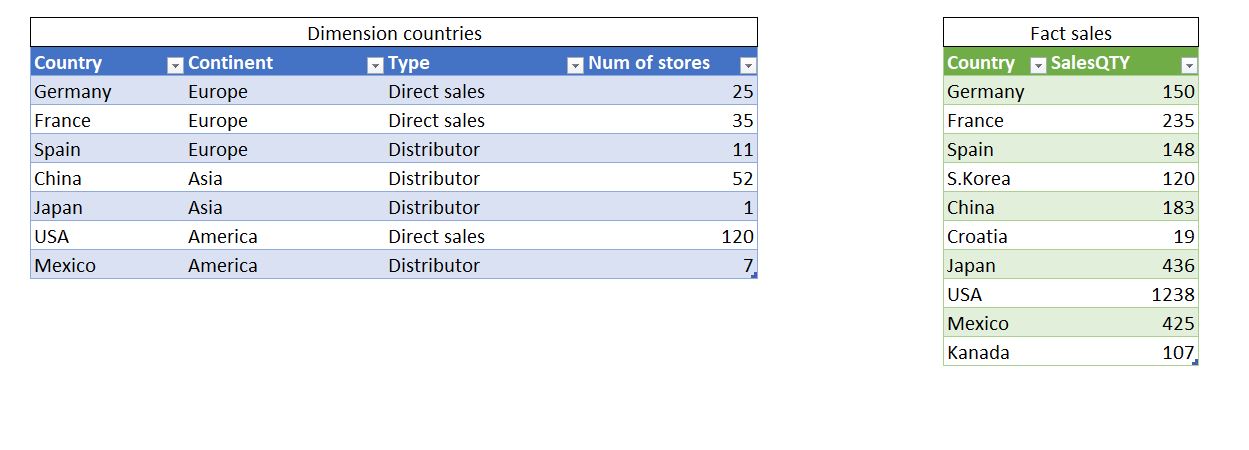Select the Asia cell in the China row
The width and height of the screenshot is (1249, 450).
pos(284,178)
